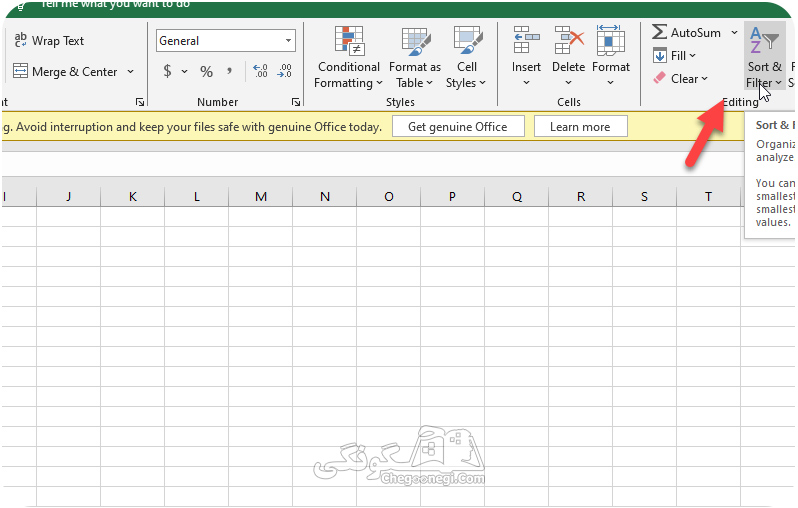Select column K header
Viewport: 798px width, 508px height.
pos(133,197)
